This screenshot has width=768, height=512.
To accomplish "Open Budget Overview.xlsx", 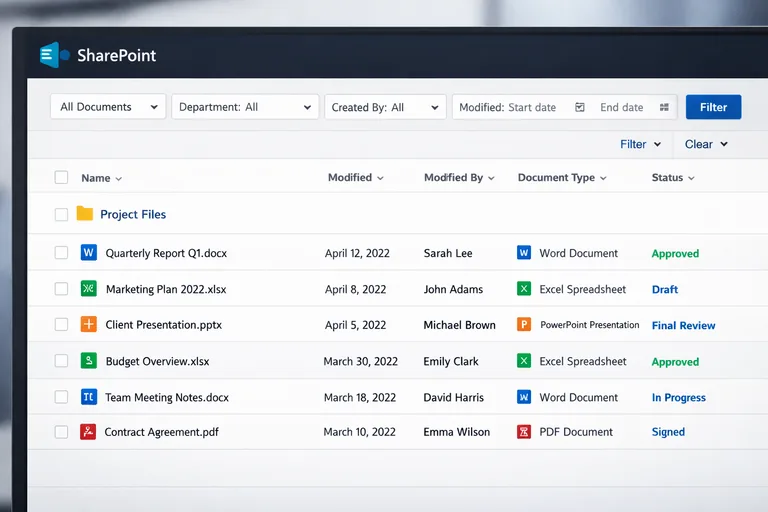I will tap(158, 362).
